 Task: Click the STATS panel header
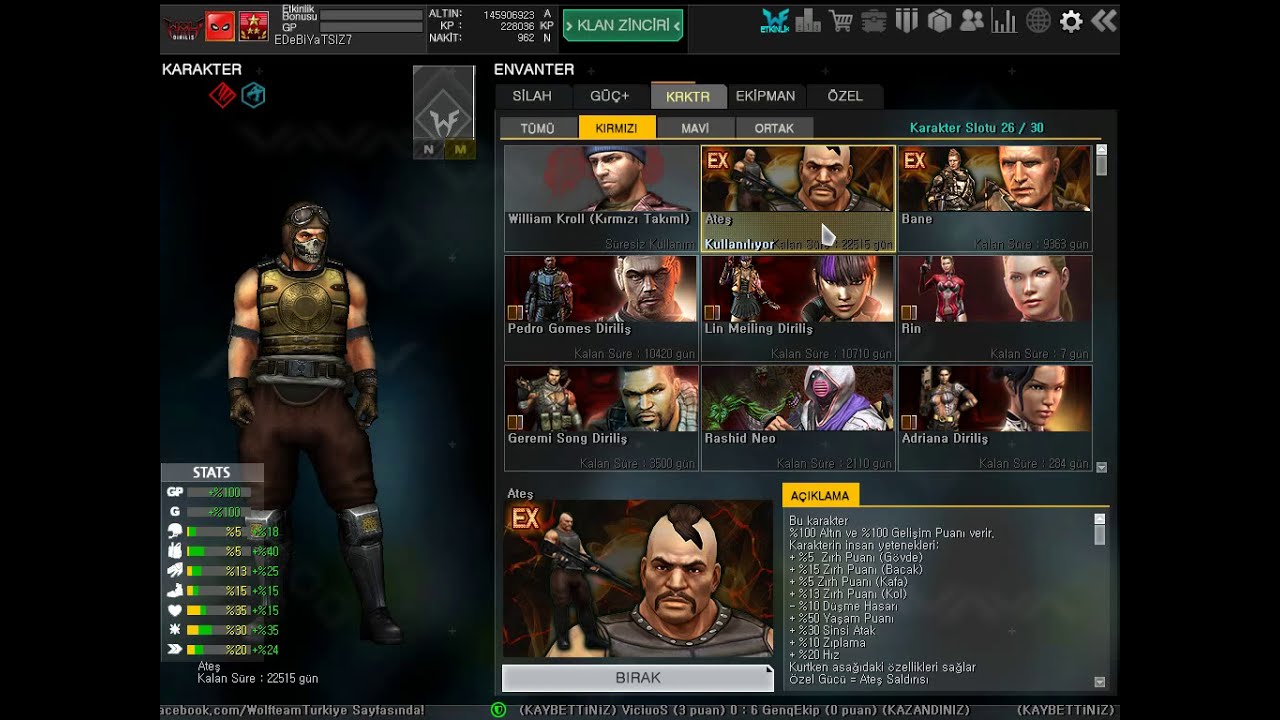212,473
